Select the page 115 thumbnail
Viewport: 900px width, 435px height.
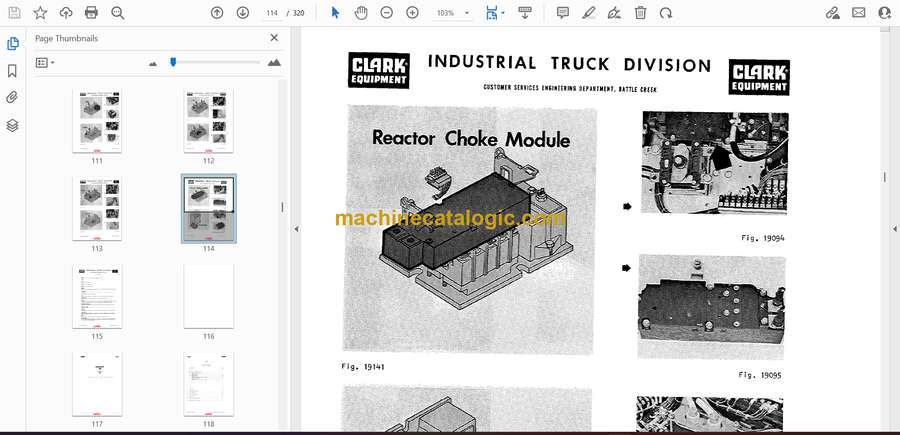[x=97, y=297]
